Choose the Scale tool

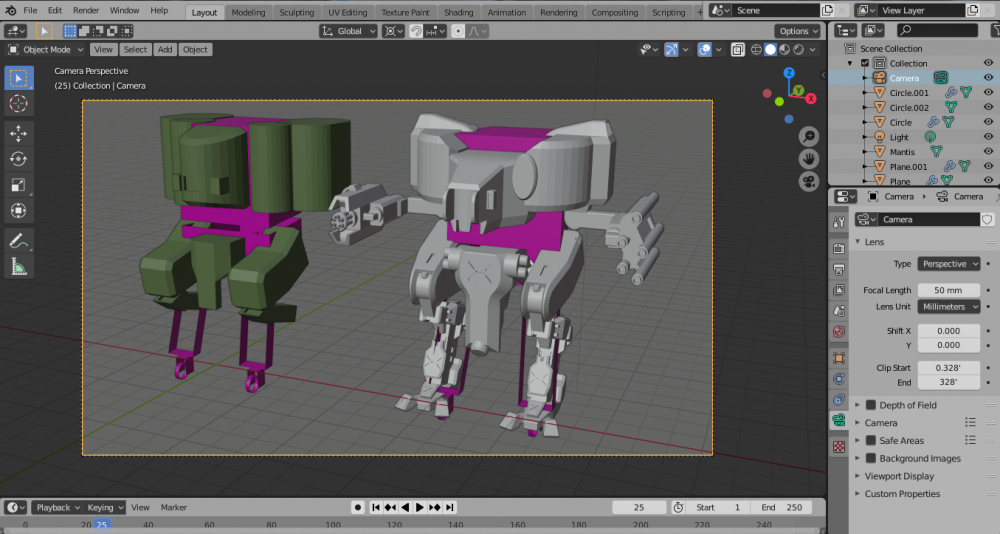(x=19, y=185)
